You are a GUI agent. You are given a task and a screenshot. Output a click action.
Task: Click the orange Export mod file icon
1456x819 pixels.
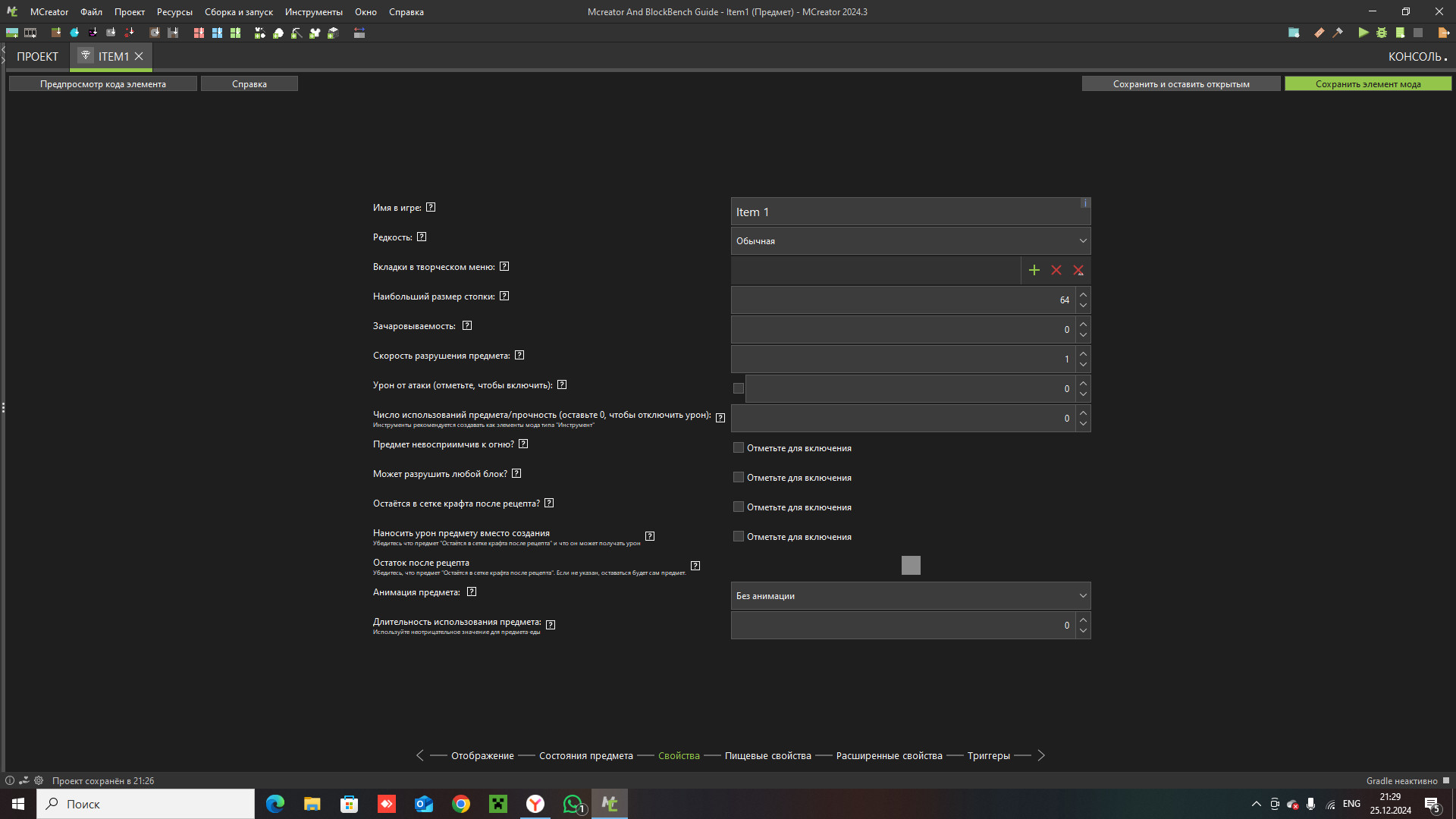point(1443,33)
